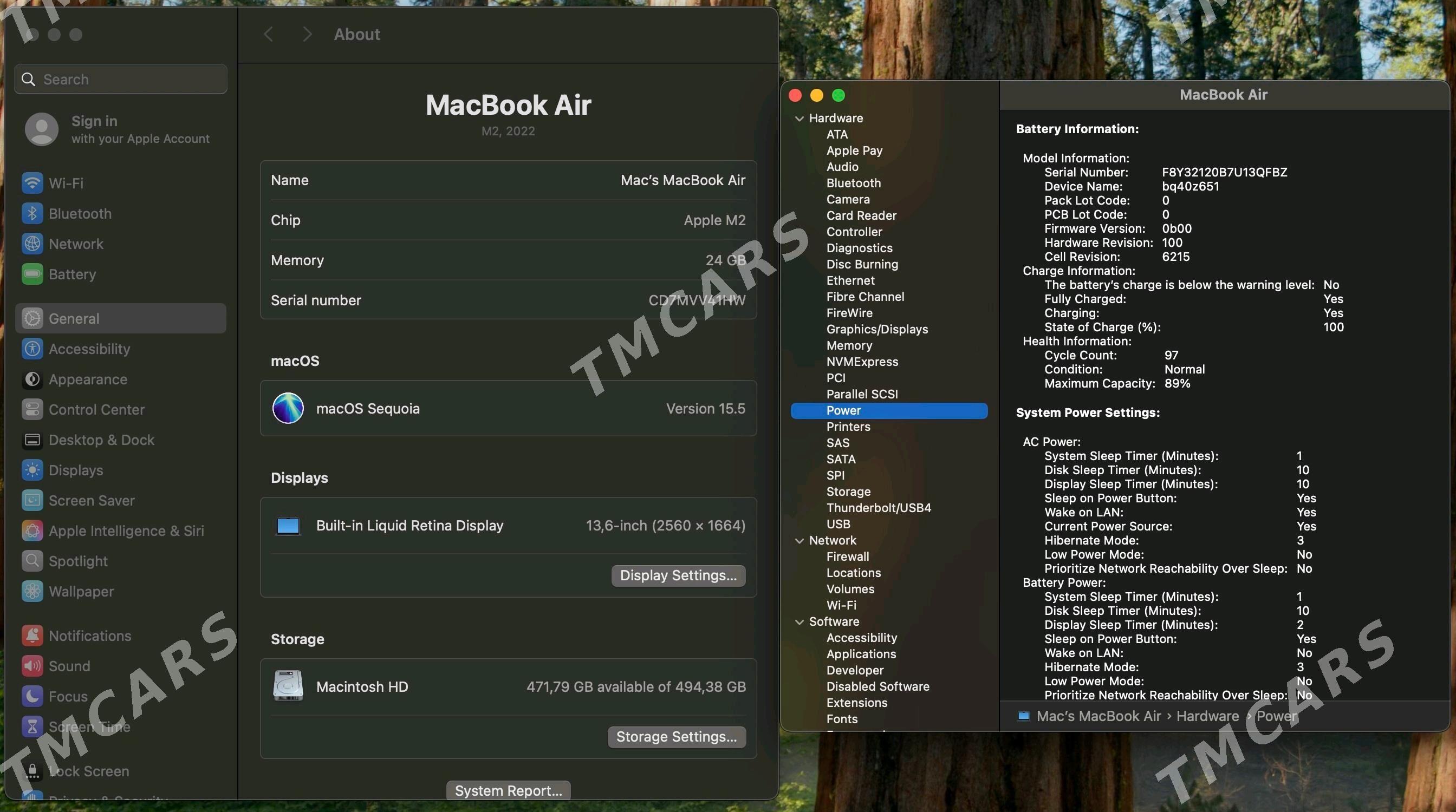
Task: Click the Version 15.5 text
Action: point(705,408)
